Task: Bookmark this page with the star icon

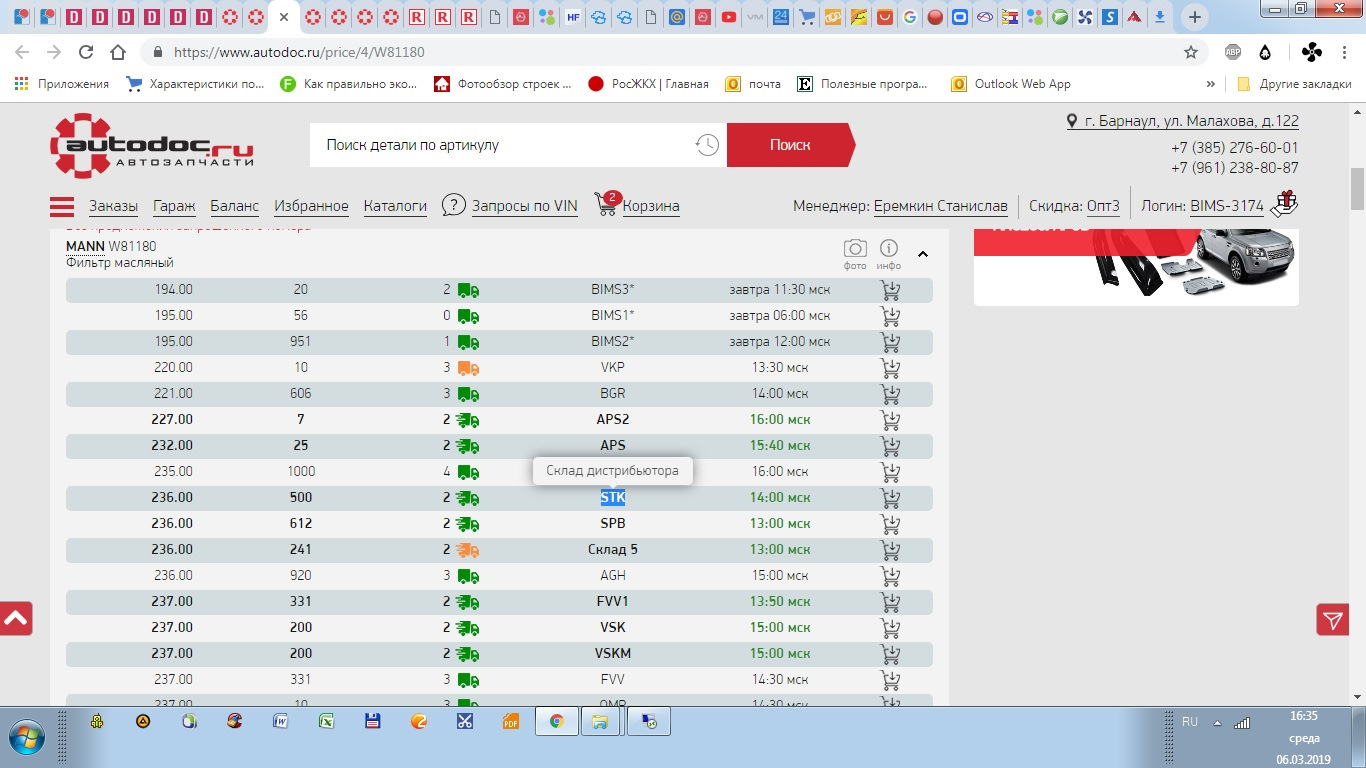Action: point(1191,52)
